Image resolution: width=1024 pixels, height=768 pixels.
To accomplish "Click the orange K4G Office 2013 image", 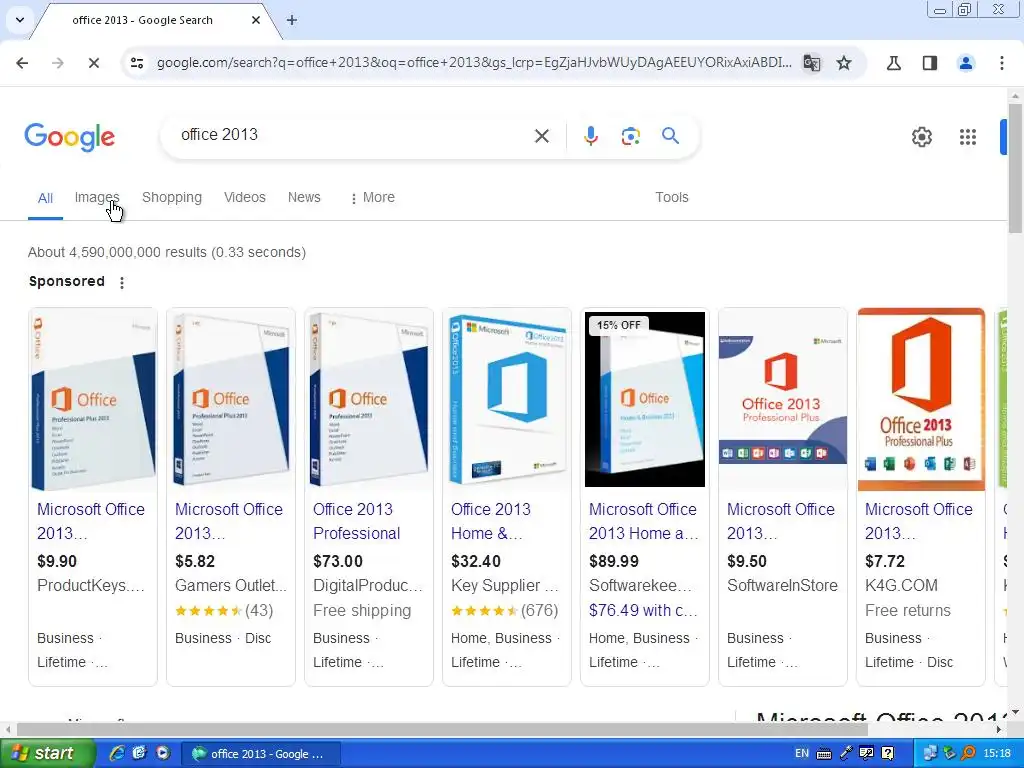I will tap(921, 400).
